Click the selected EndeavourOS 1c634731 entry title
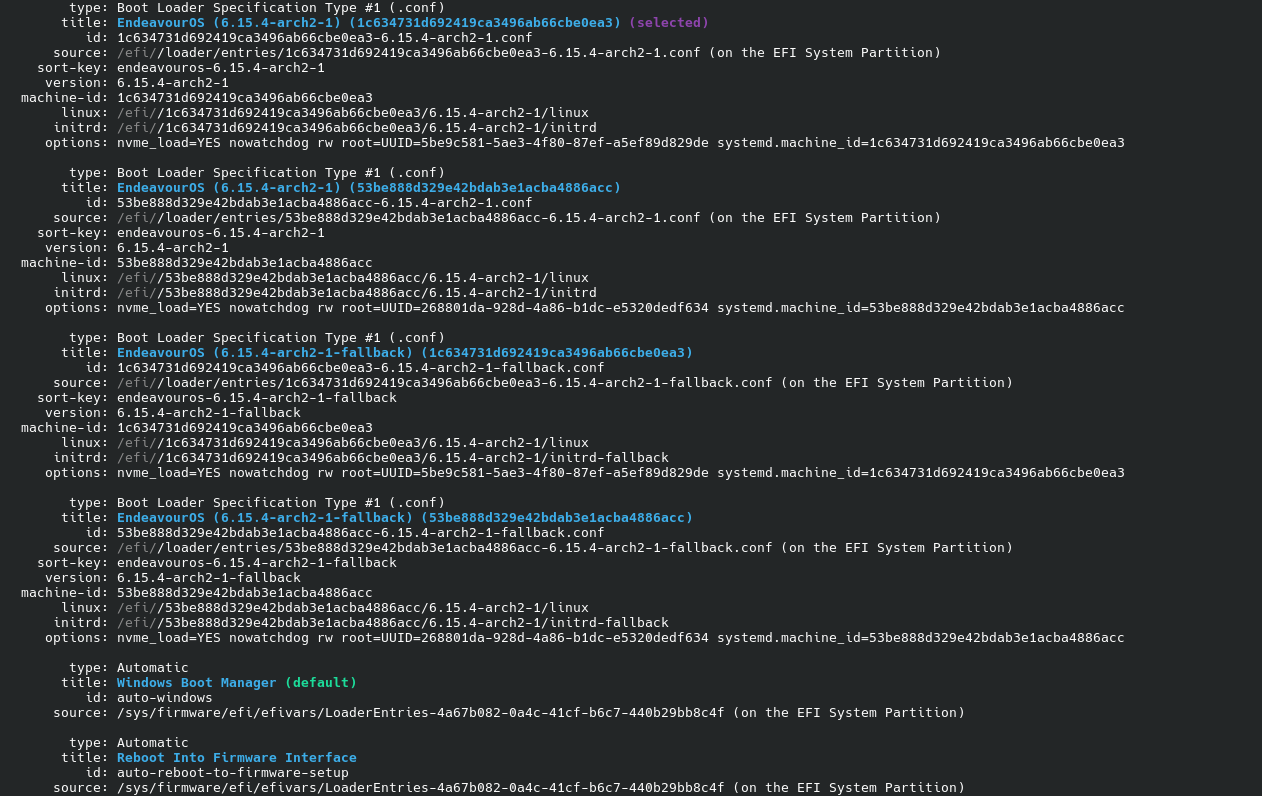Image resolution: width=1262 pixels, height=796 pixels. tap(369, 22)
